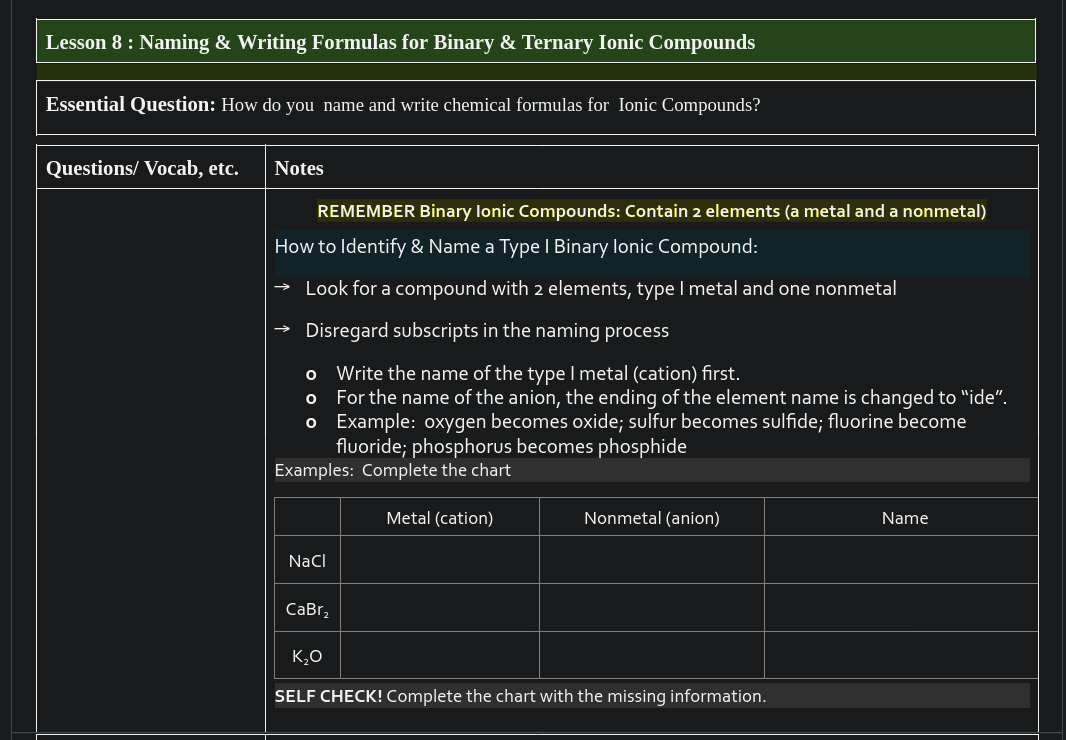This screenshot has width=1066, height=740.
Task: Click the Lesson 8 title heading
Action: coord(400,42)
